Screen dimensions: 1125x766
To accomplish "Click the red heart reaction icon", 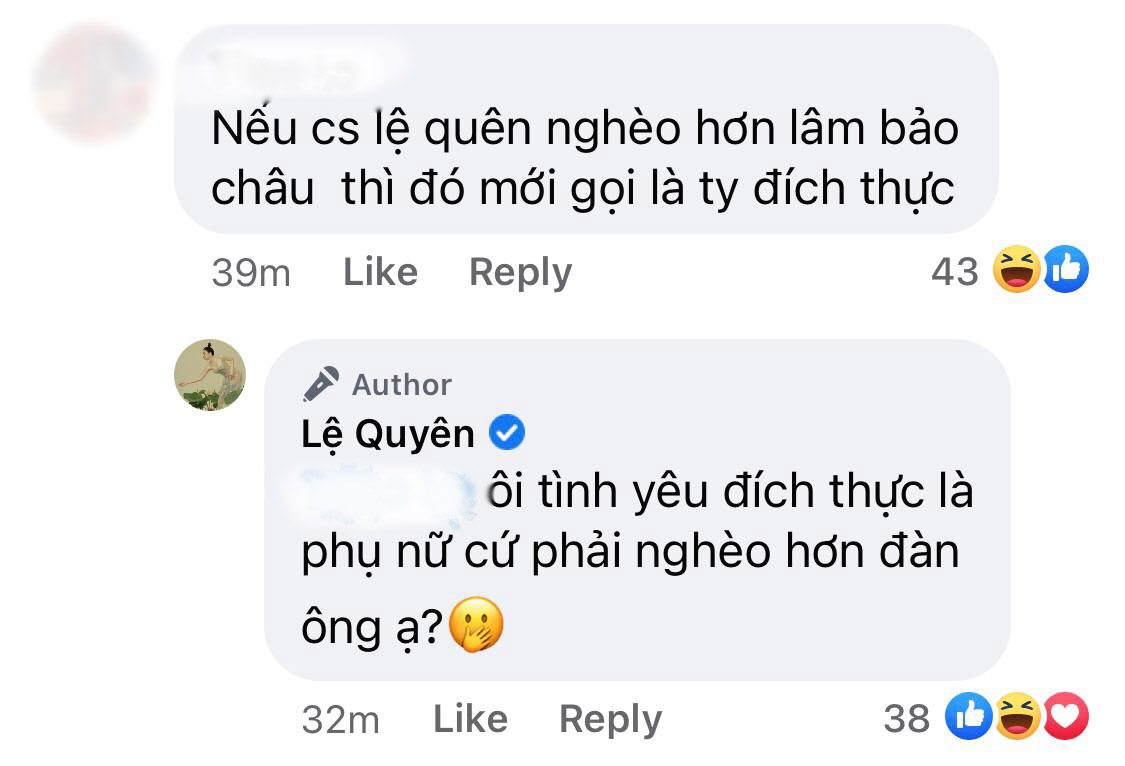I will point(1066,717).
